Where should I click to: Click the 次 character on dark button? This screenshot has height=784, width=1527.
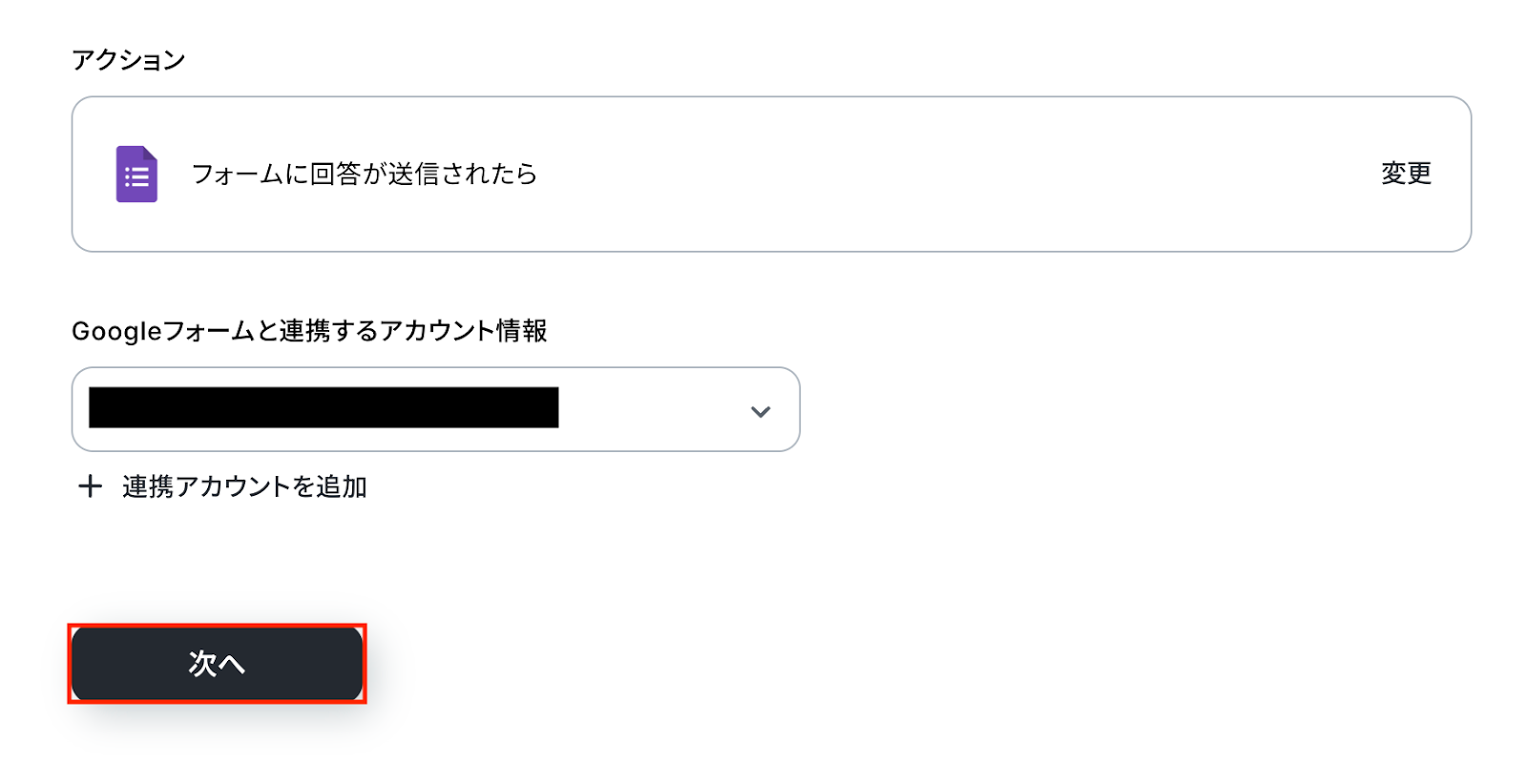click(x=202, y=664)
